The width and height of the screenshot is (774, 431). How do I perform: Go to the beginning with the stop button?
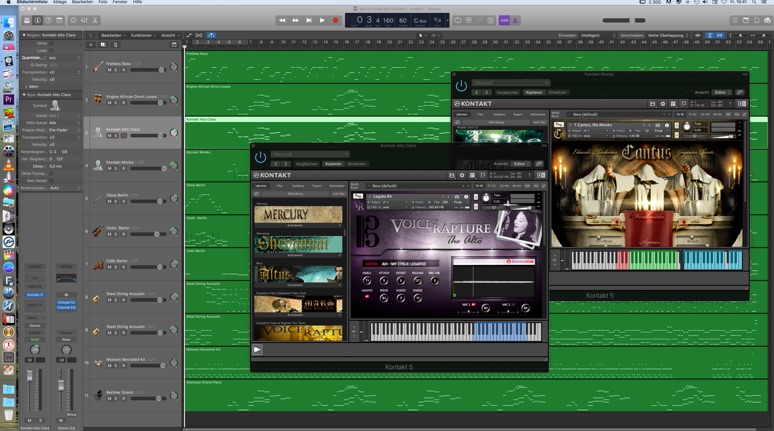[x=309, y=20]
